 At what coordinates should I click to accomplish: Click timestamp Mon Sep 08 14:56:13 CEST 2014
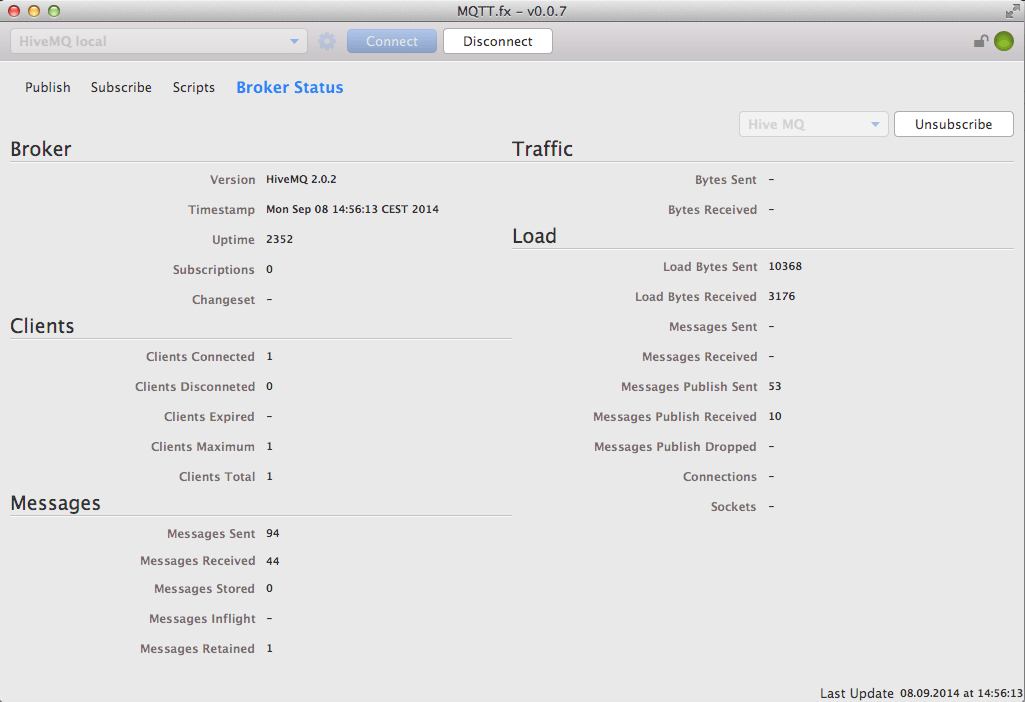tap(352, 209)
